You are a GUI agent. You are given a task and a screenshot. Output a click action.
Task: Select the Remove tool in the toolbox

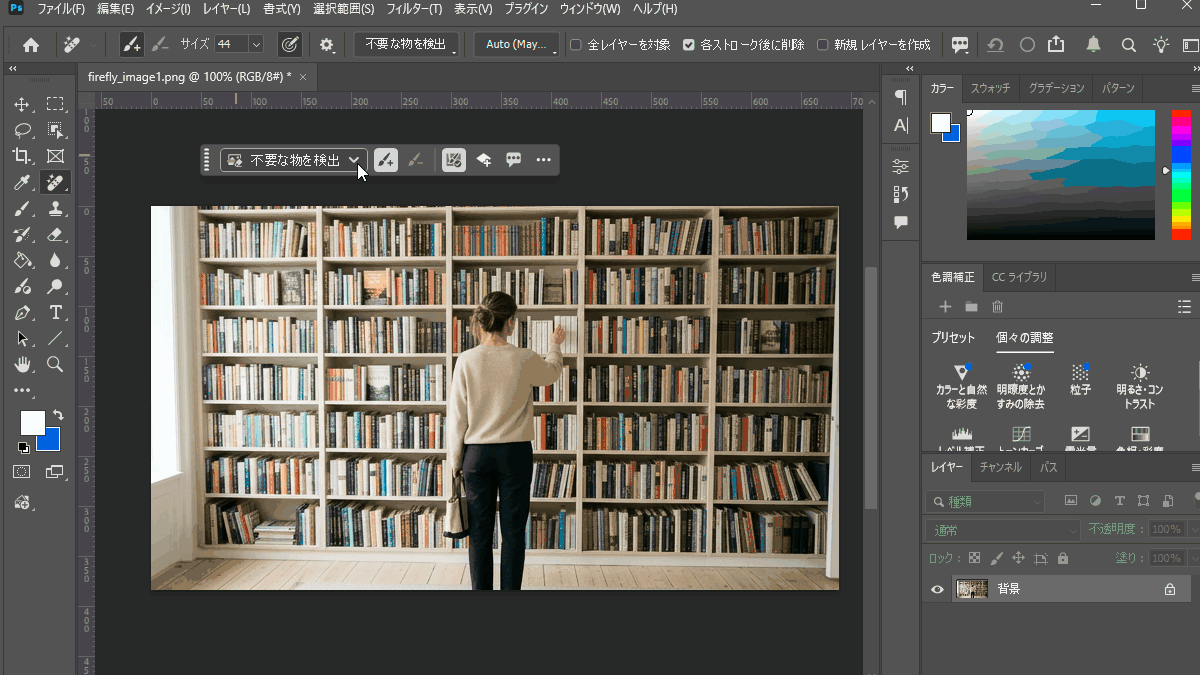coord(55,183)
